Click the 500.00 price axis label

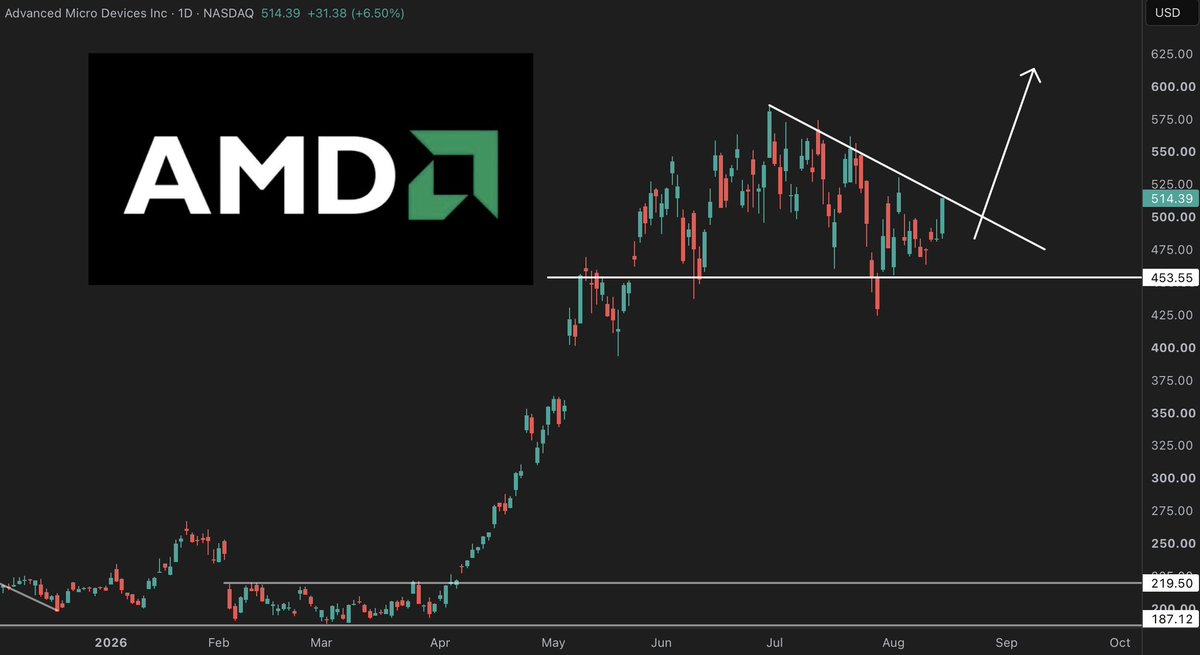pos(1173,217)
